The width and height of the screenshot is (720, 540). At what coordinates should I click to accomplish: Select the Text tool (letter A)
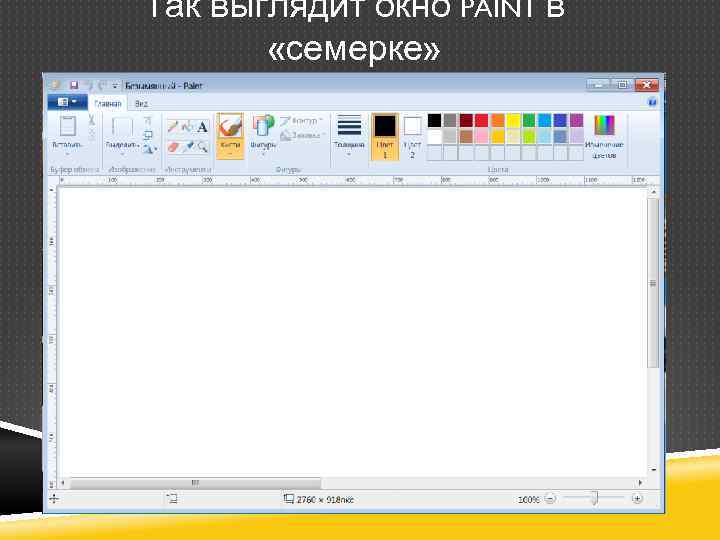click(x=202, y=127)
